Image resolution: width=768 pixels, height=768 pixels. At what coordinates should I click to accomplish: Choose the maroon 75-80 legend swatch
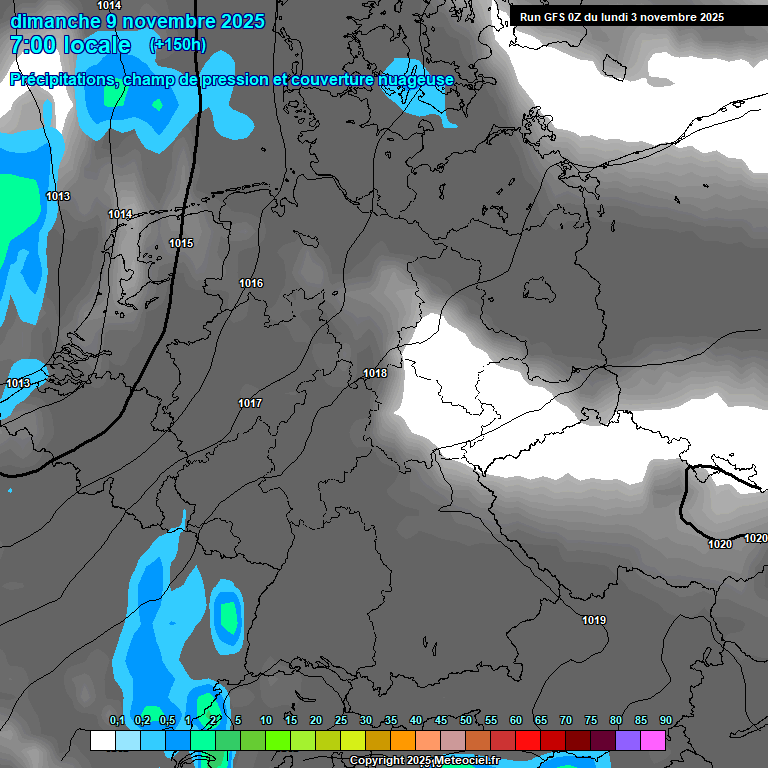pyautogui.click(x=603, y=740)
